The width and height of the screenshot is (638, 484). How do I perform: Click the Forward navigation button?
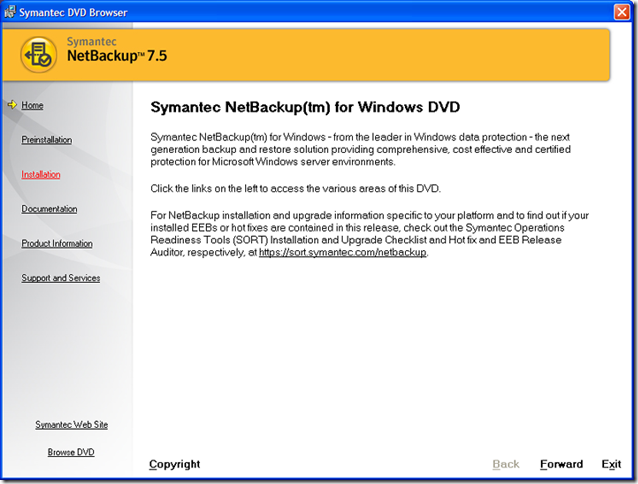click(x=562, y=464)
